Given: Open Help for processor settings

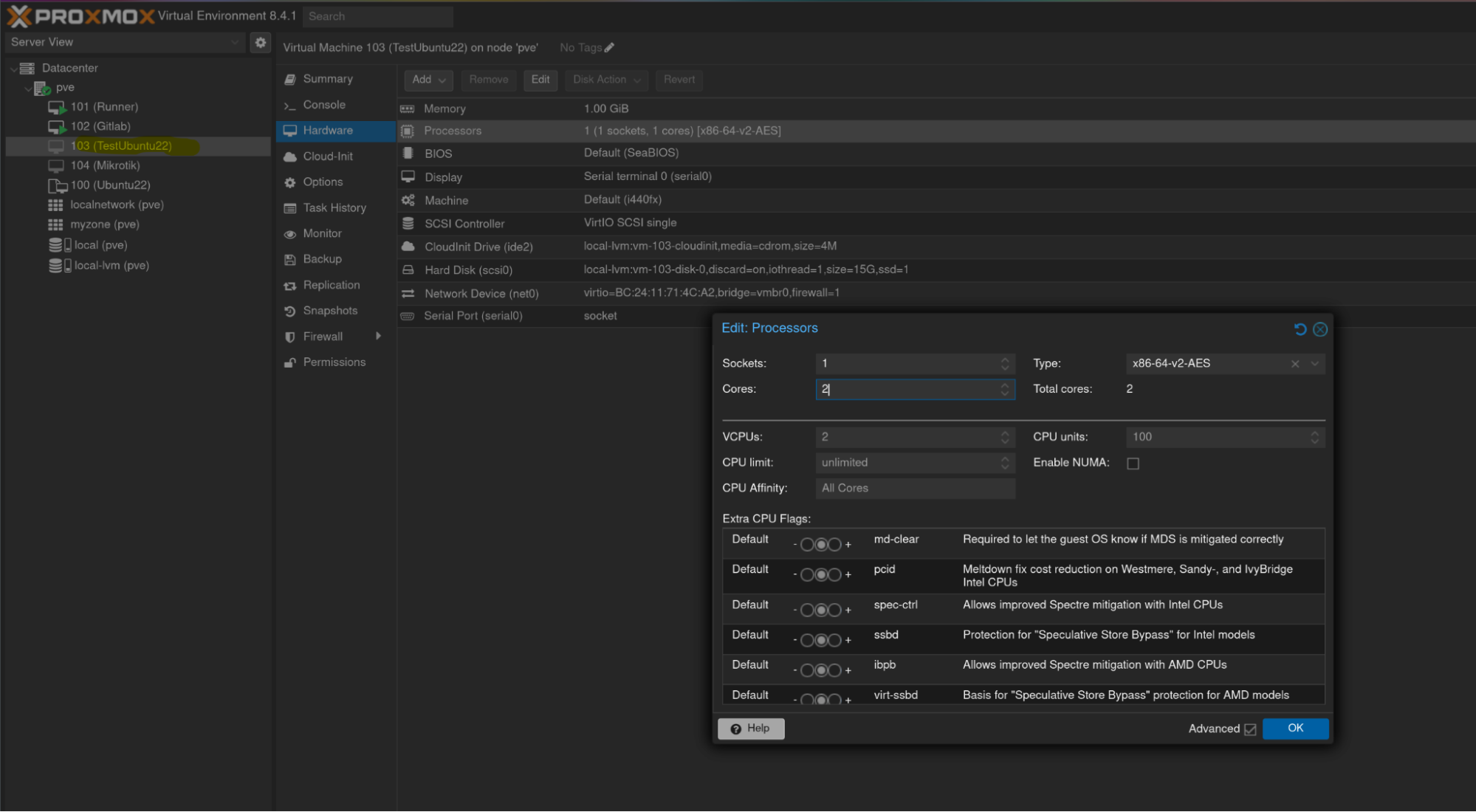Looking at the screenshot, I should tap(750, 729).
